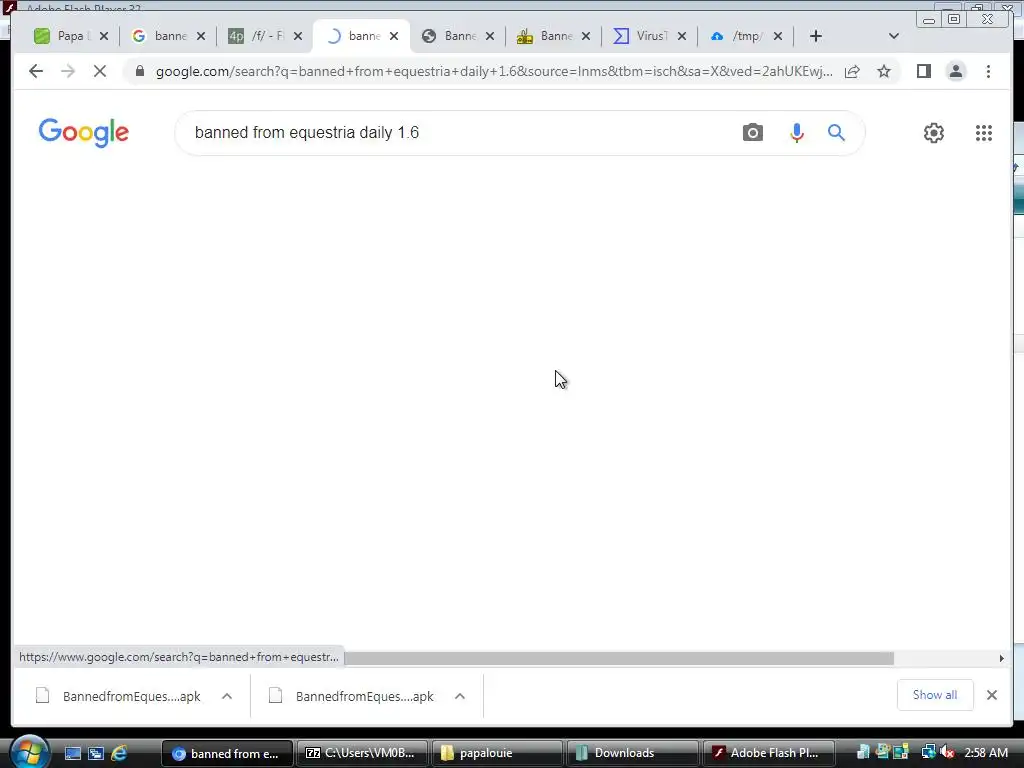Click the network tray icon
Screen dimensions: 1024x768
pyautogui.click(x=928, y=752)
